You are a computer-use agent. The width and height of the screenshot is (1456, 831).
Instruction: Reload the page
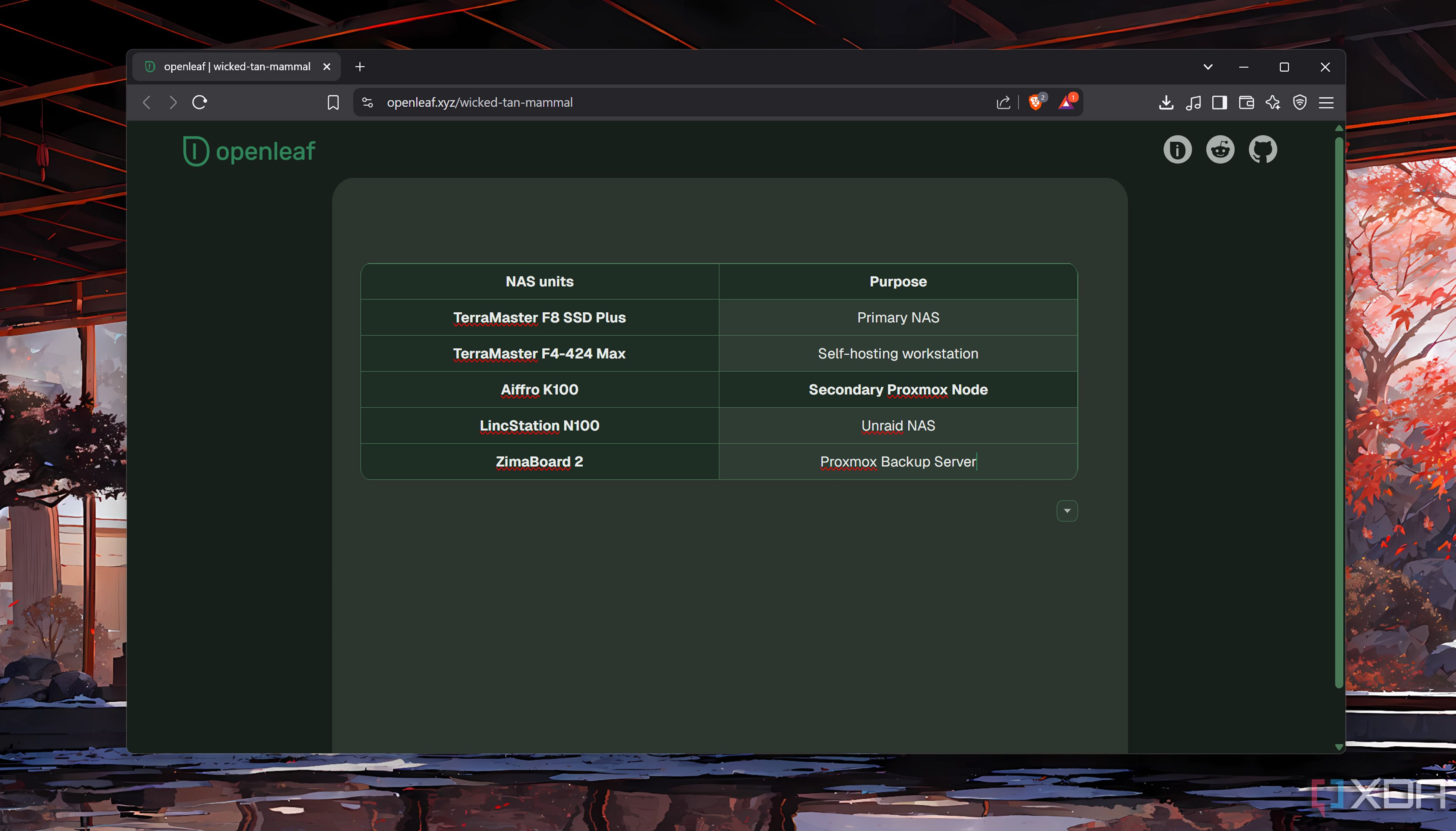[199, 103]
